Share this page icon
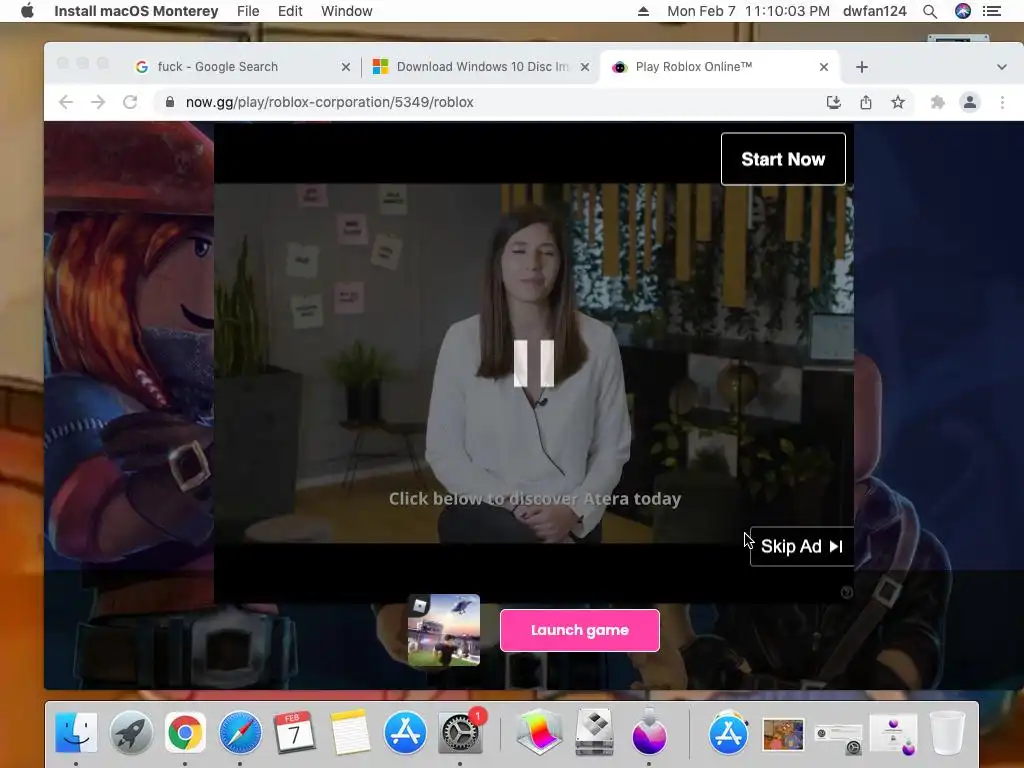The height and width of the screenshot is (768, 1024). click(x=866, y=102)
